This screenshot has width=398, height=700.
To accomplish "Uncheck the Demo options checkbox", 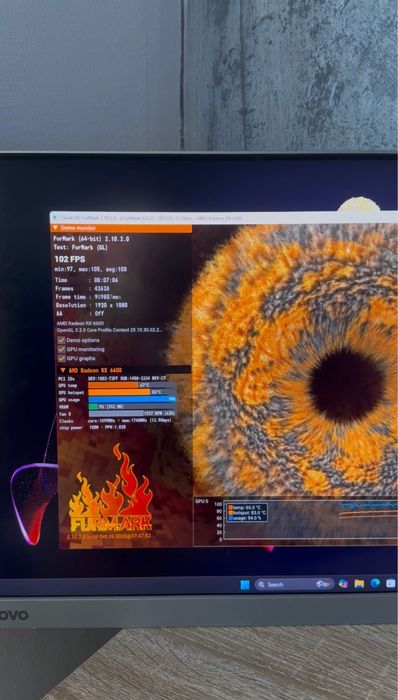I will click(x=62, y=340).
